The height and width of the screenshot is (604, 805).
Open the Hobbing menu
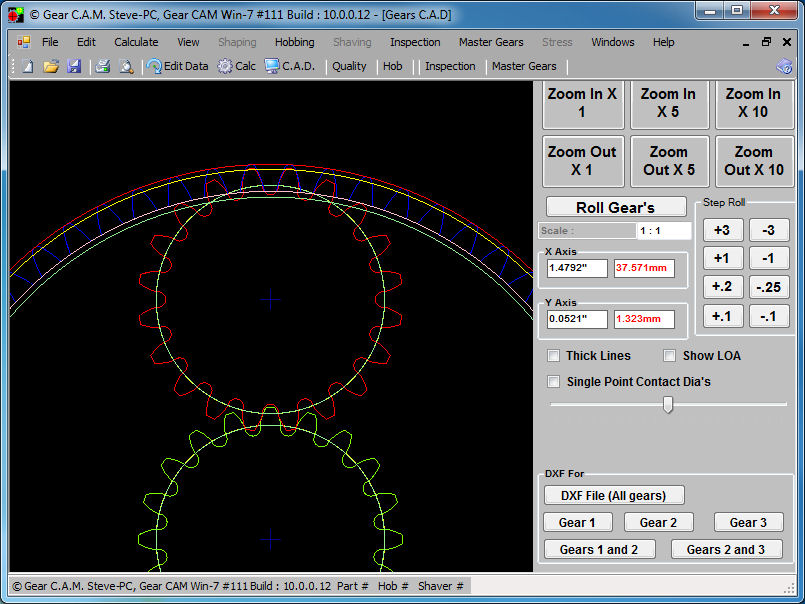[x=295, y=42]
